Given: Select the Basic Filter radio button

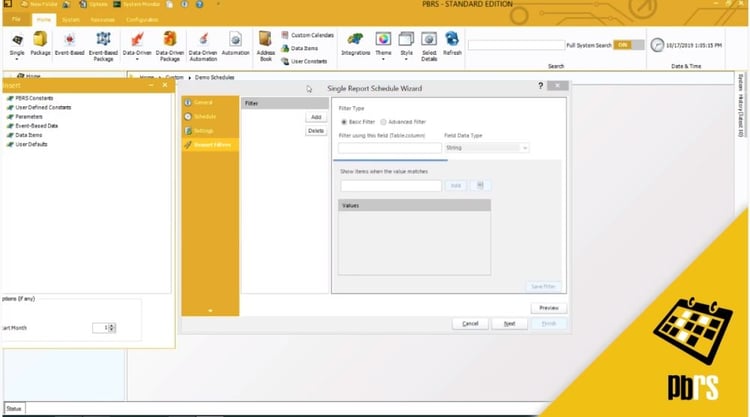Looking at the screenshot, I should [x=343, y=122].
